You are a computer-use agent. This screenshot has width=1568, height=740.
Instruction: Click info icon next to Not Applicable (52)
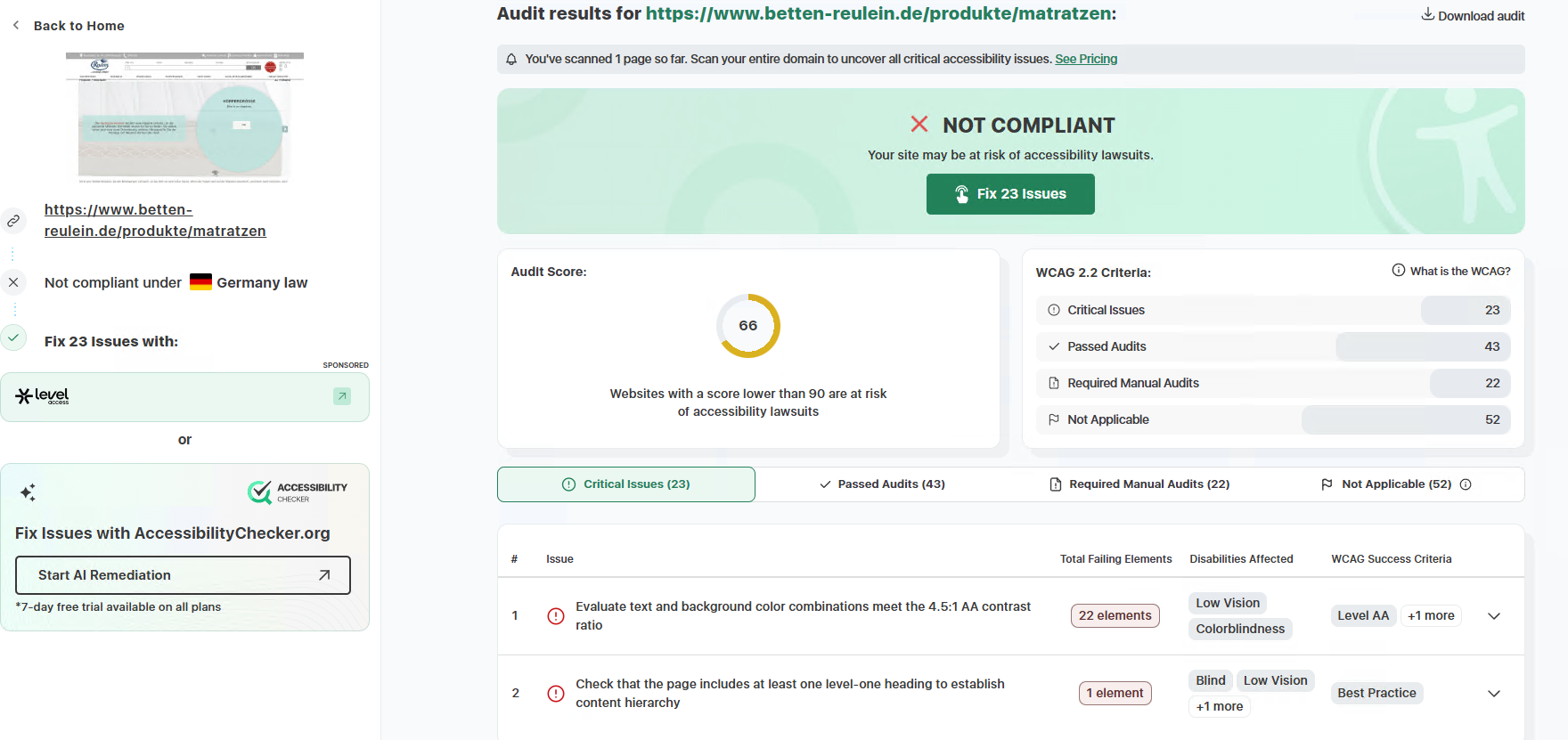(x=1466, y=484)
